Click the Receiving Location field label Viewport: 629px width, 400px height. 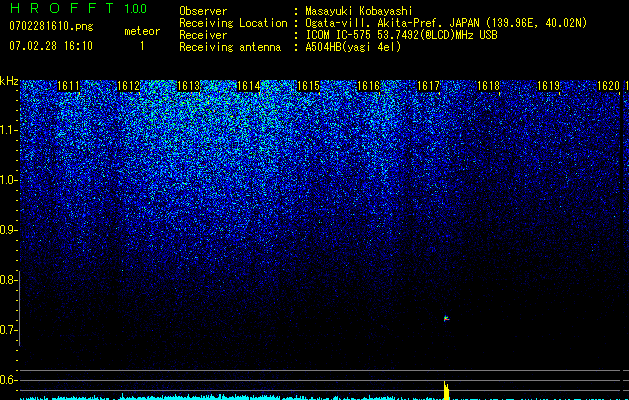[233, 23]
